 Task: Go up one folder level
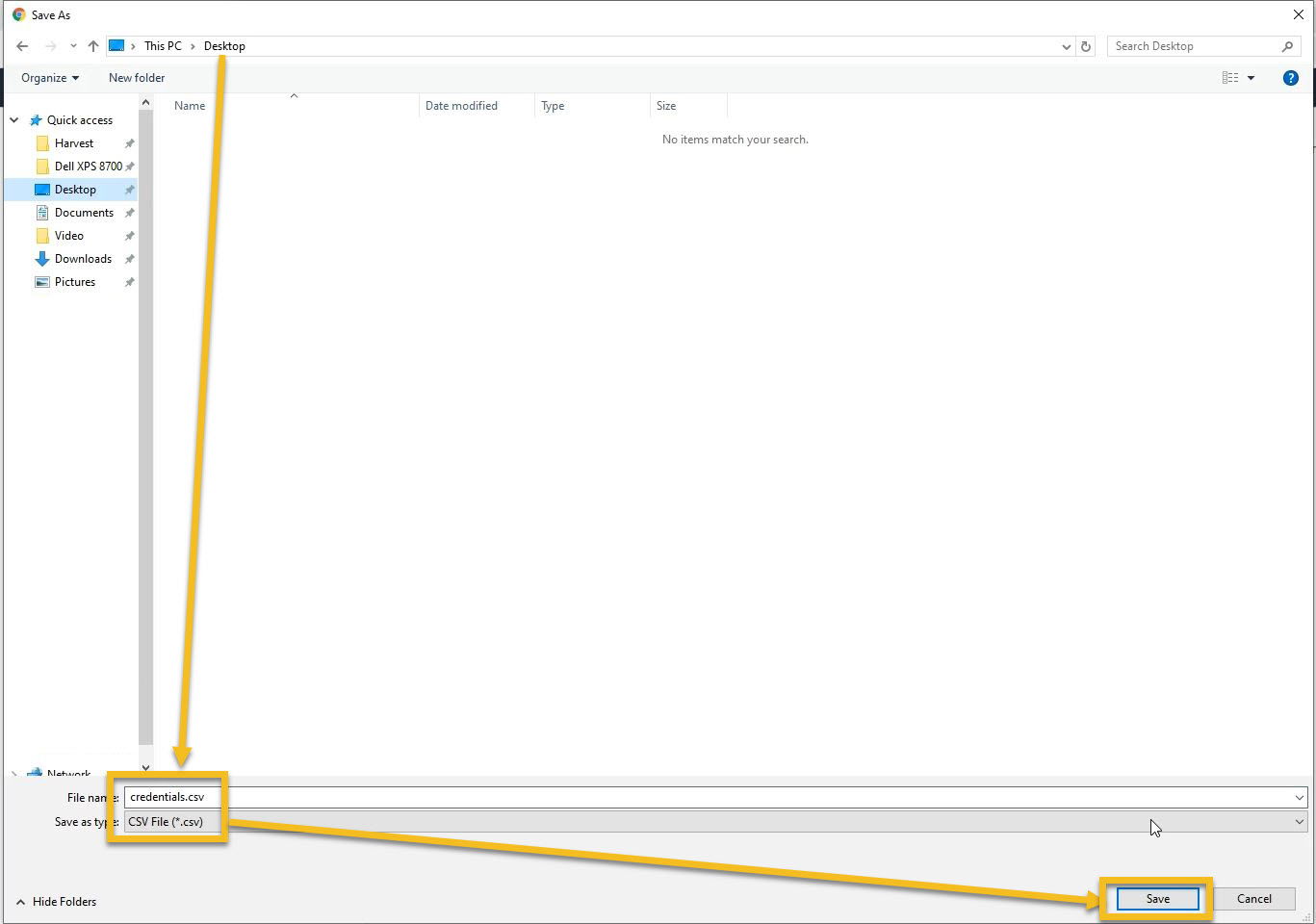tap(93, 46)
